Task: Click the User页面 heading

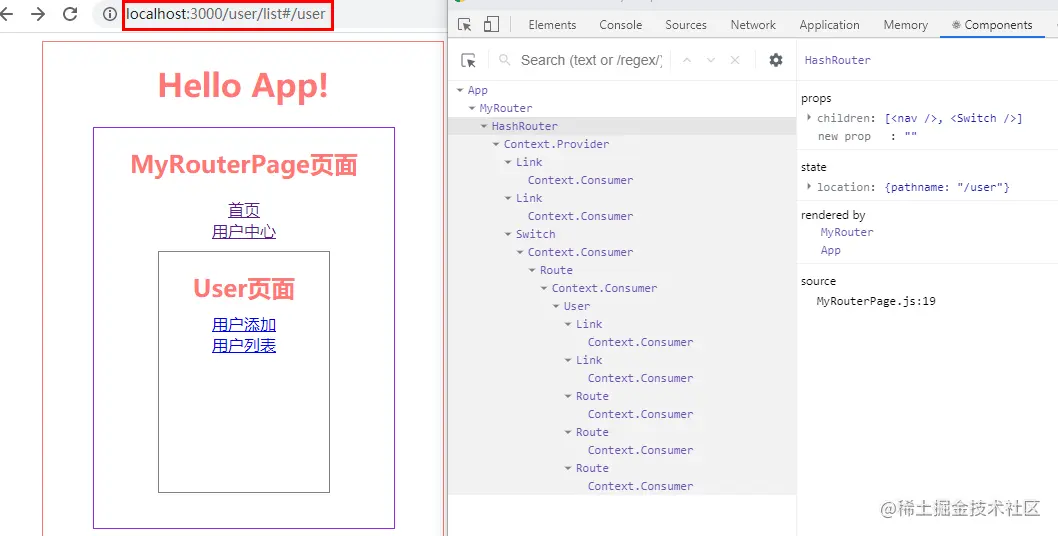Action: [244, 289]
